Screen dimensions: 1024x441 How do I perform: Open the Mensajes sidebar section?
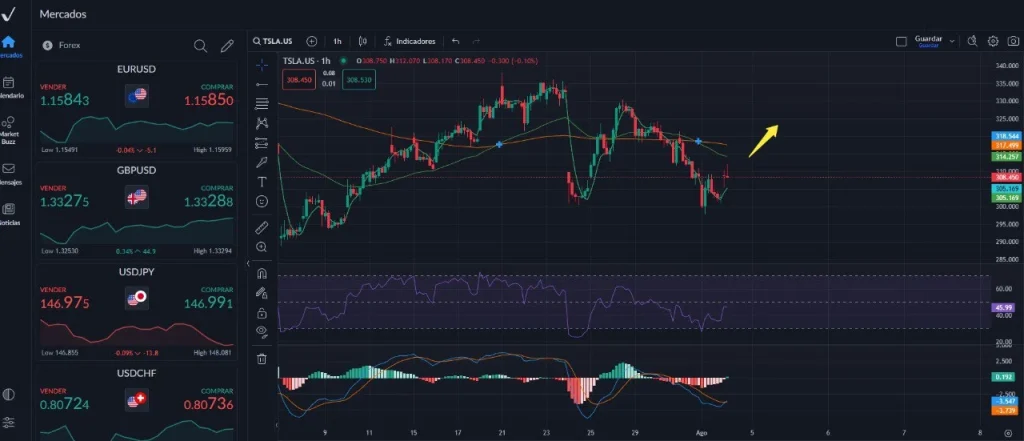8,169
